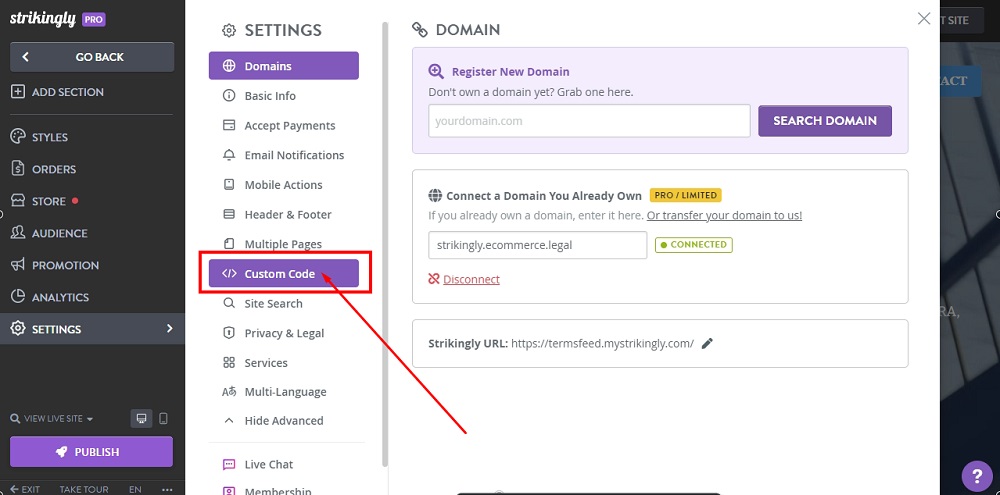Select the Domains settings tab

point(284,66)
